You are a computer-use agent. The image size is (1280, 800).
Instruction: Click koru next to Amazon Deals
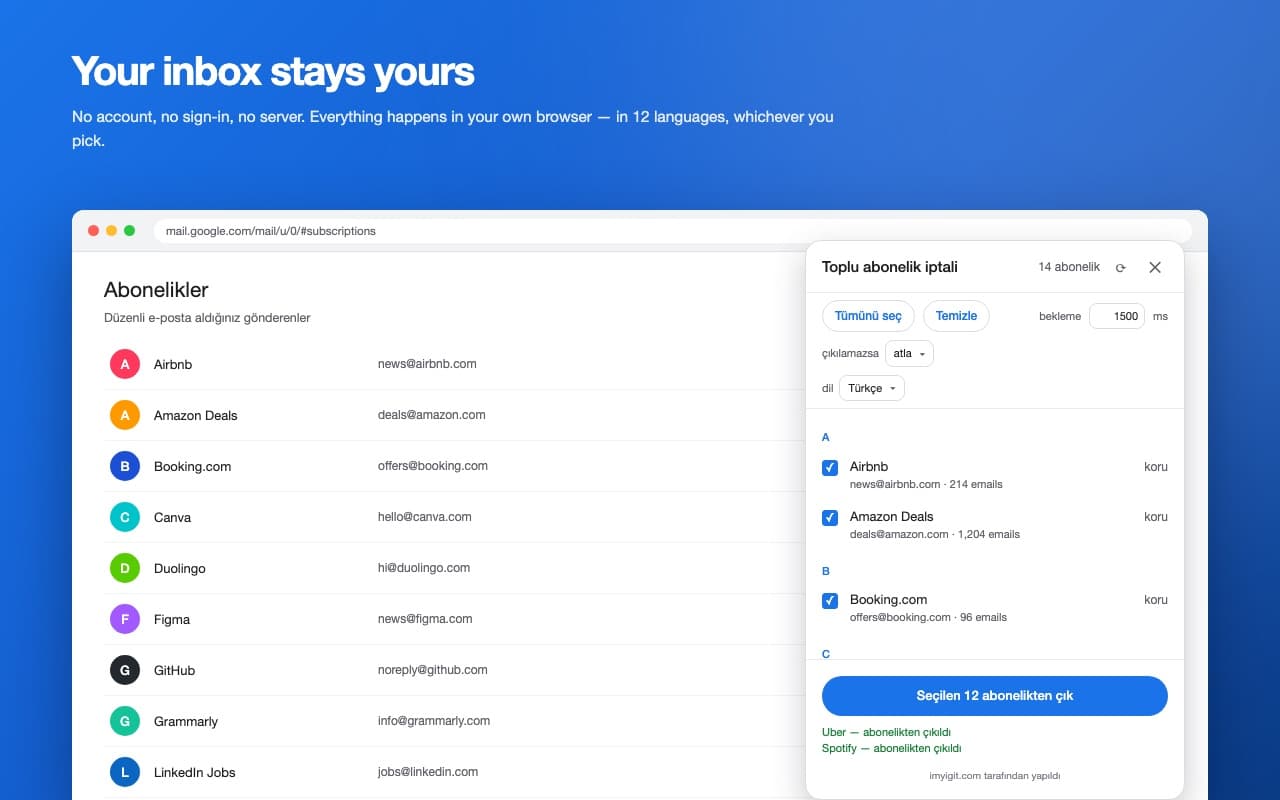pyautogui.click(x=1156, y=517)
